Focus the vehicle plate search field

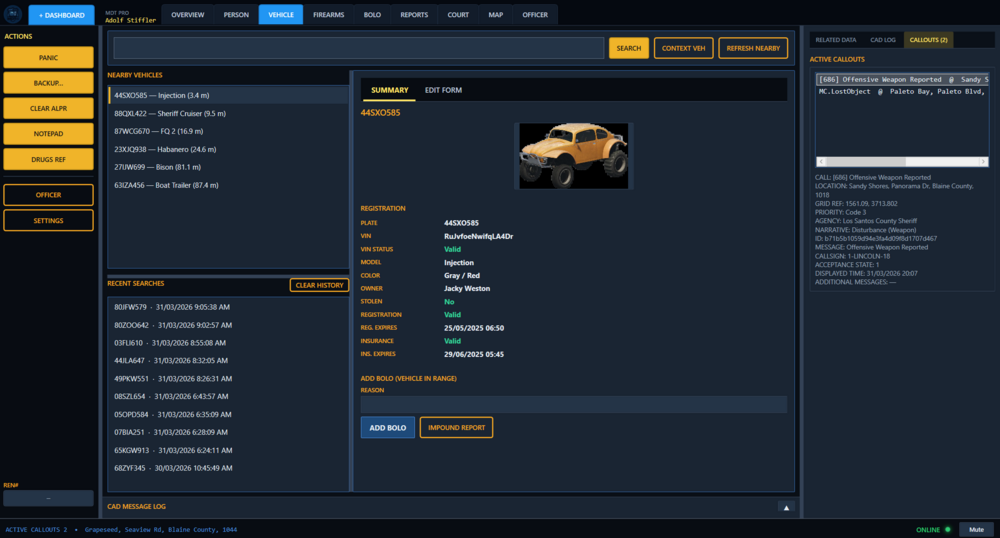358,48
